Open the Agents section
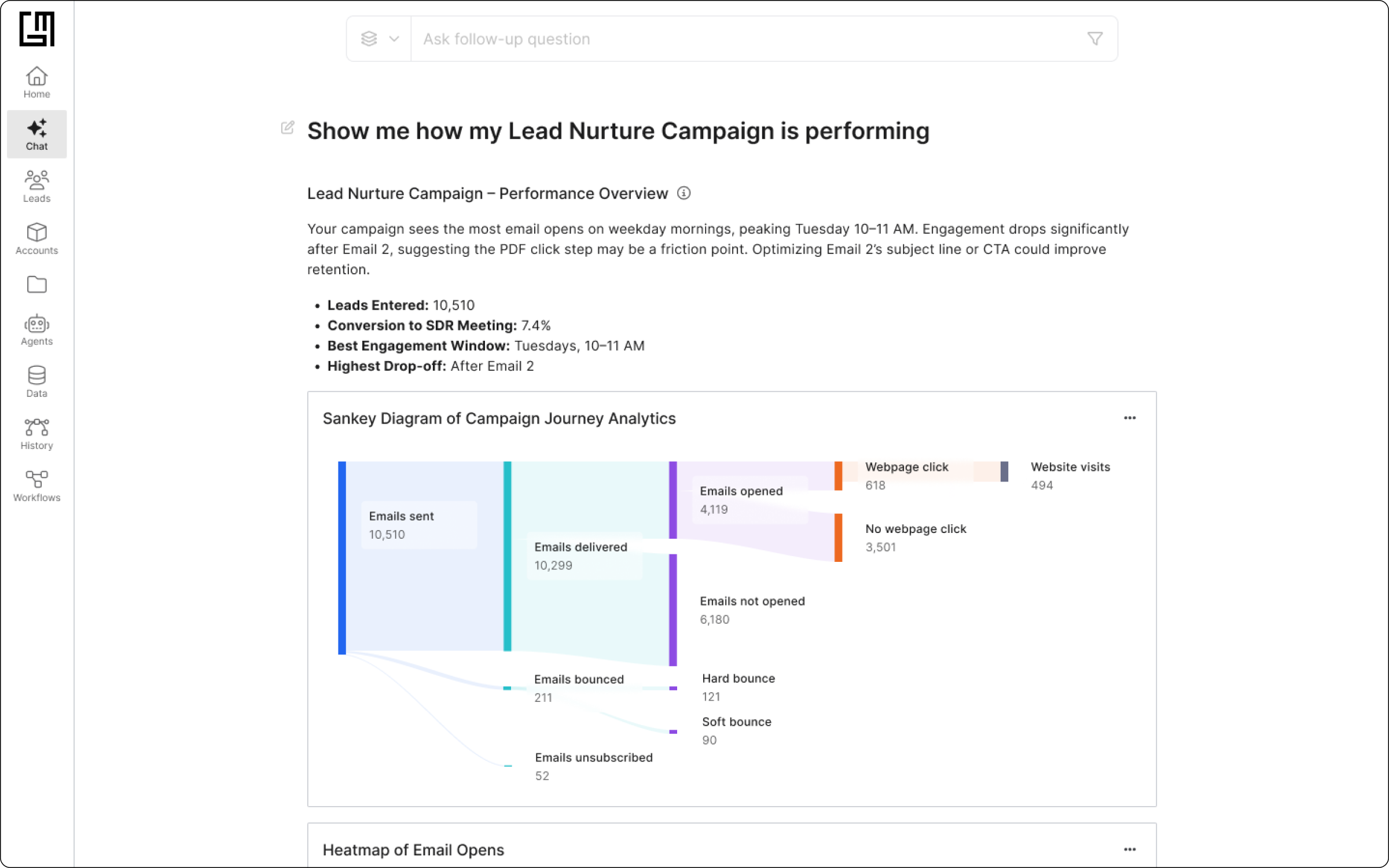Screen dimensions: 1389x868 click(x=36, y=330)
